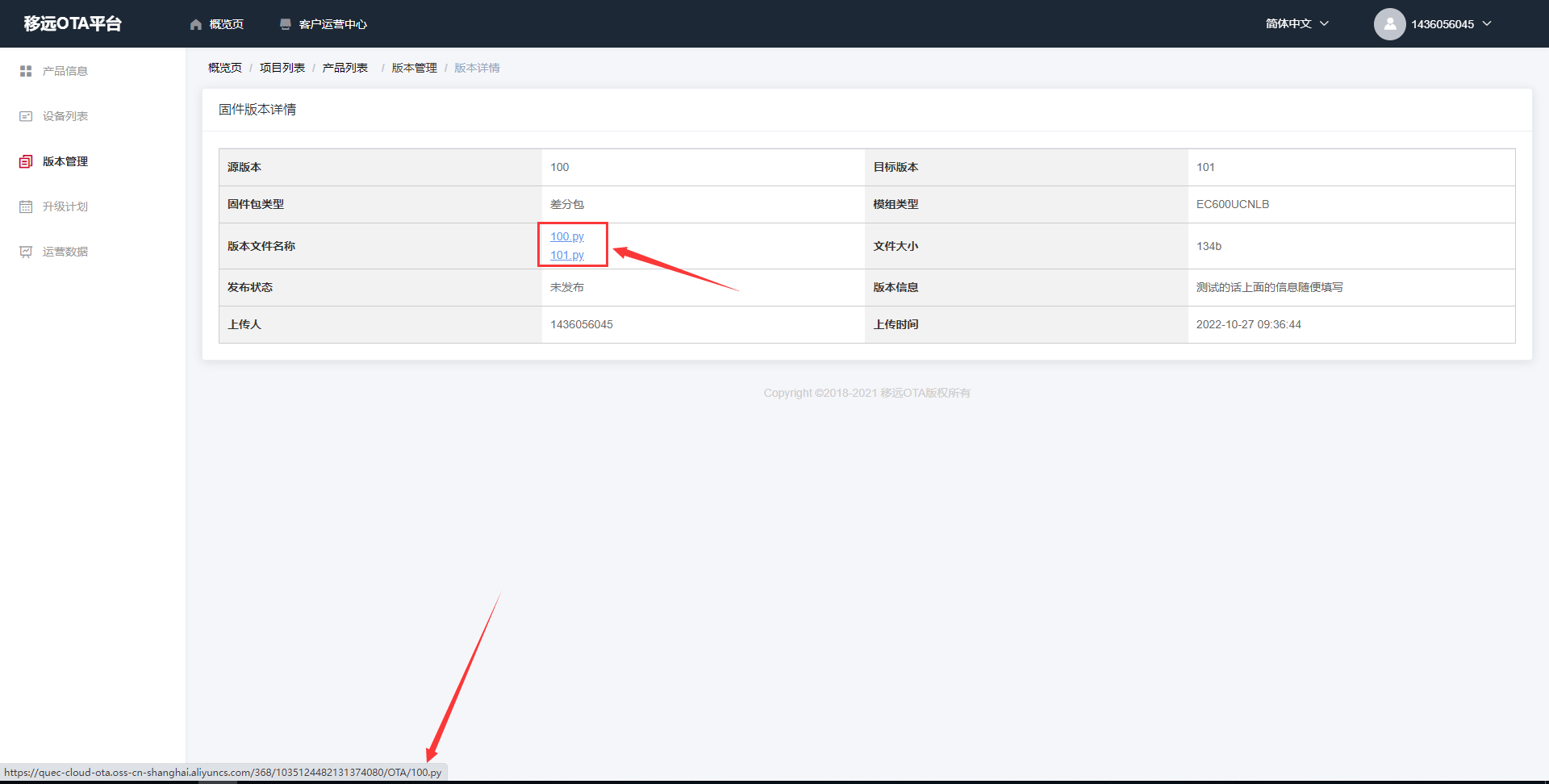Screen dimensions: 1549x784
Task: Open the 简体中文 language dropdown
Action: point(1287,23)
